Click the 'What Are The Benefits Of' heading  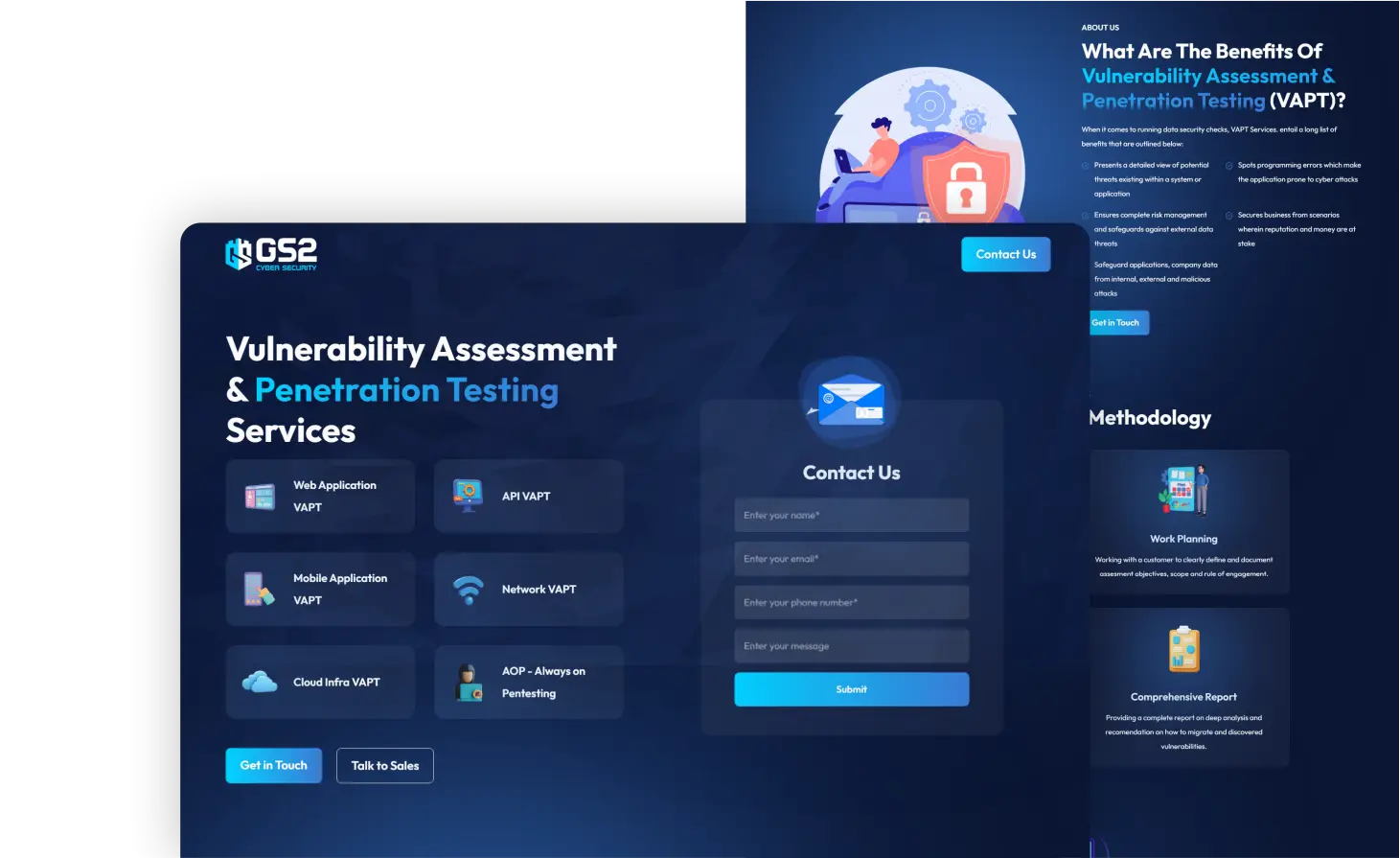(1202, 51)
